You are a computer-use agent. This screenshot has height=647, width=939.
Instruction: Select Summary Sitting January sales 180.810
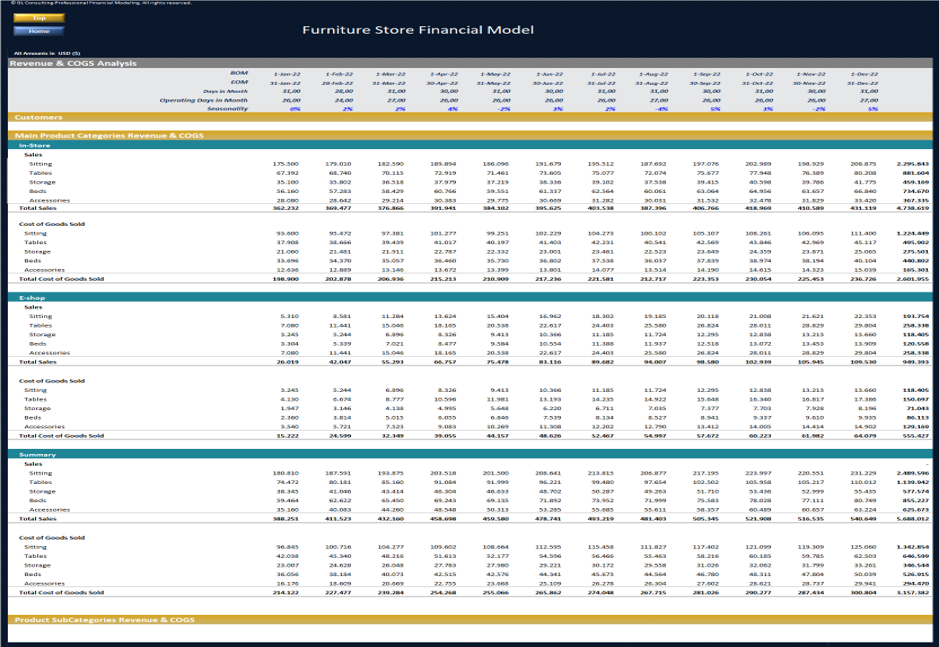286,473
